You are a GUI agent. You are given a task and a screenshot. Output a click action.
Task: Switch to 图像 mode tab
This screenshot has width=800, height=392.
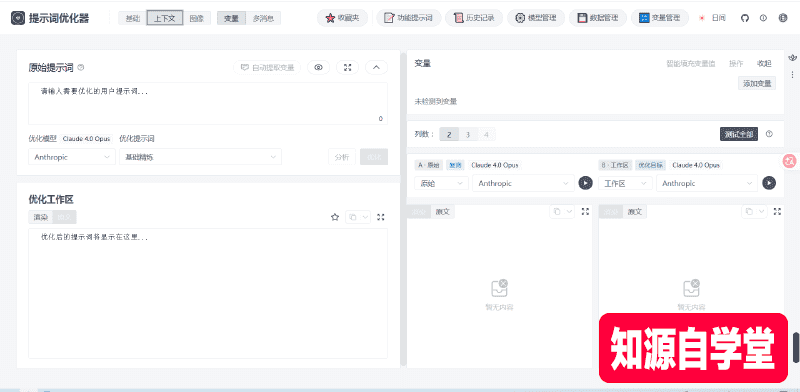[196, 18]
